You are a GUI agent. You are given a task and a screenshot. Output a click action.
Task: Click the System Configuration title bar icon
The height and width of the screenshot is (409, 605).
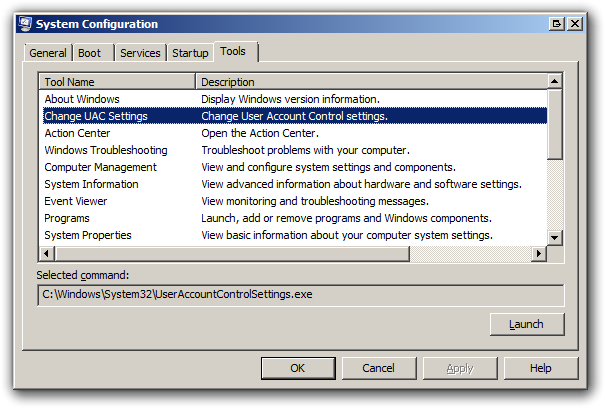(25, 24)
